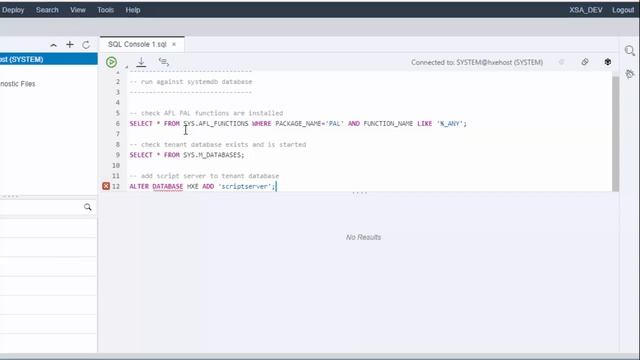Open the Search menu

tap(47, 10)
